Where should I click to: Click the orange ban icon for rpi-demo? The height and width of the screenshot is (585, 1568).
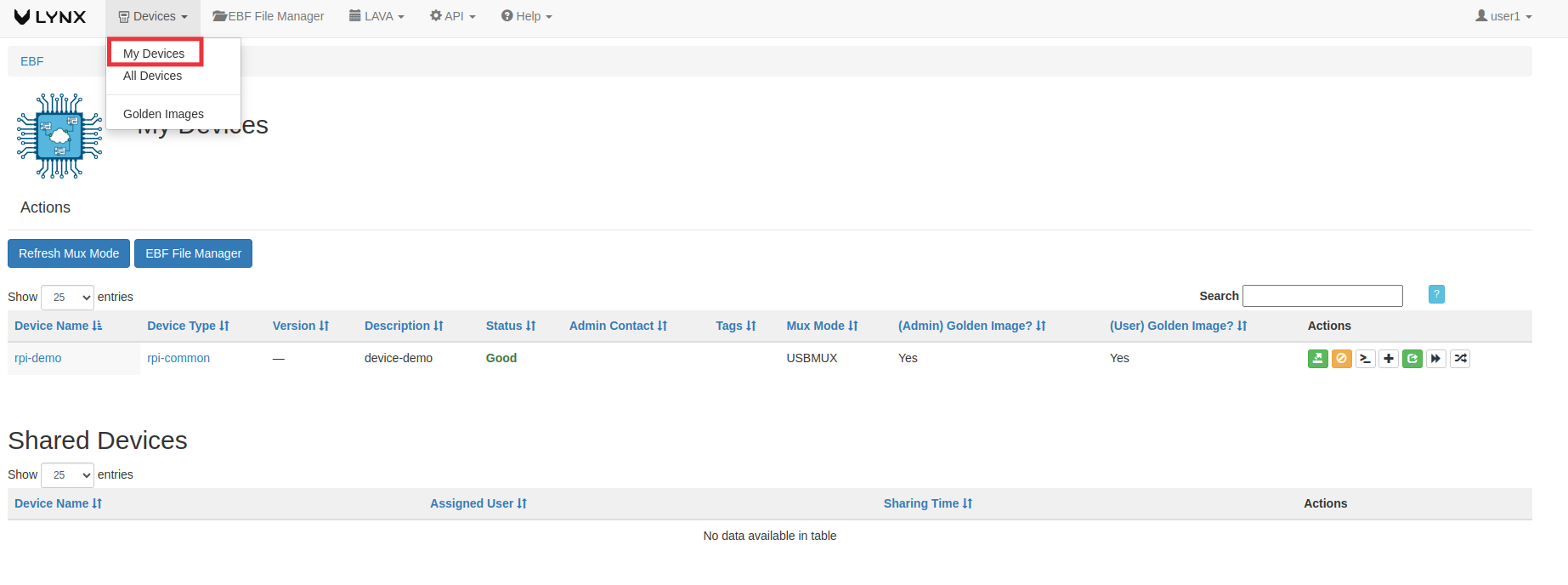(x=1341, y=359)
